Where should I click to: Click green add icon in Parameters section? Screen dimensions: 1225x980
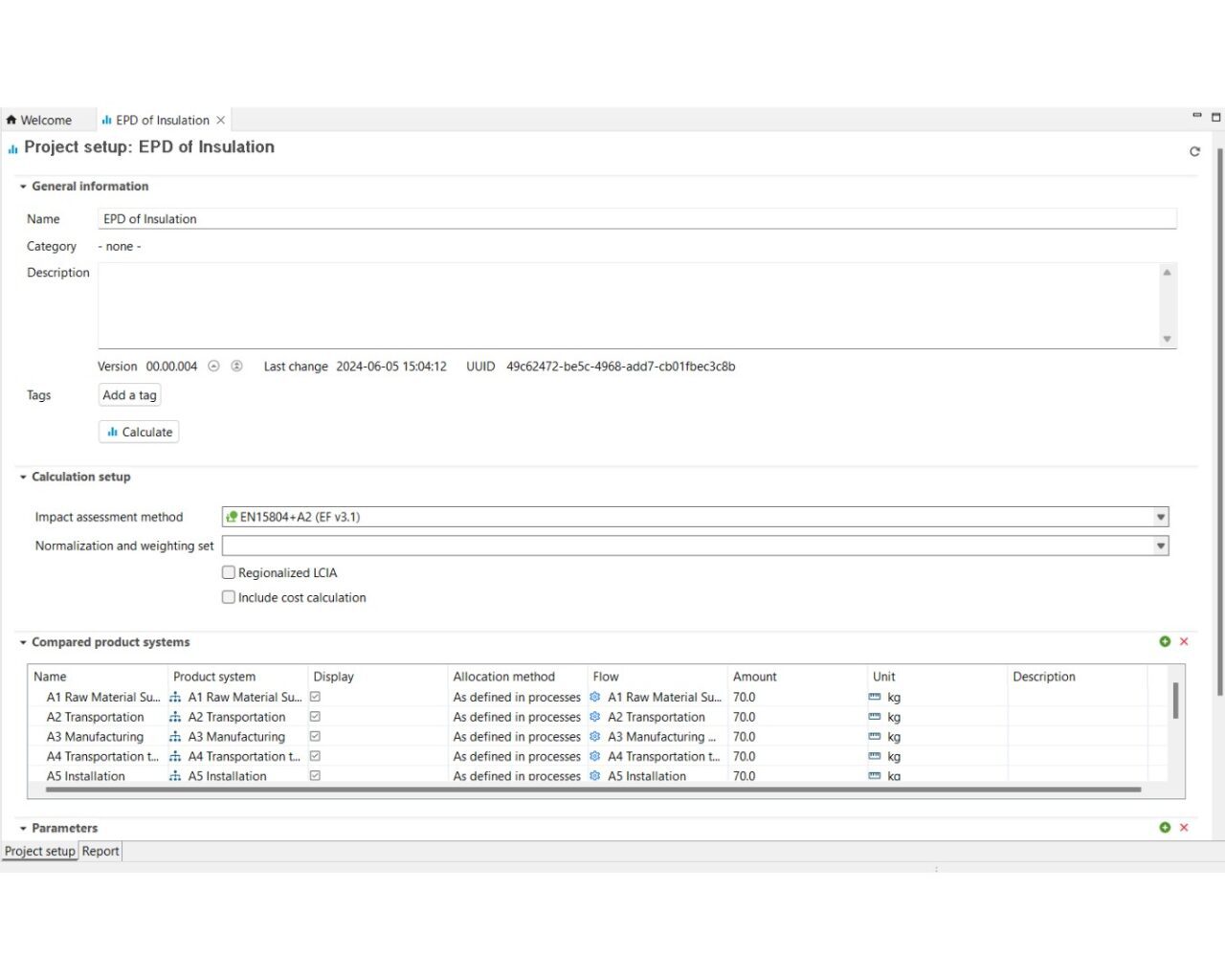pos(1165,827)
